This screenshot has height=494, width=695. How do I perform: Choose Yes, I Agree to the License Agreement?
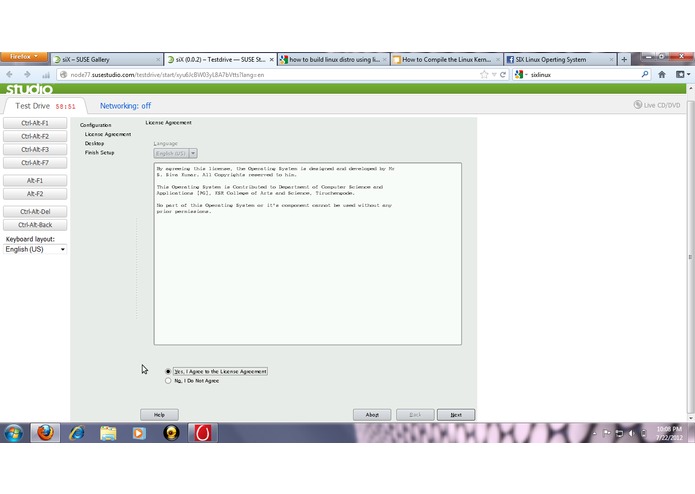[216, 372]
